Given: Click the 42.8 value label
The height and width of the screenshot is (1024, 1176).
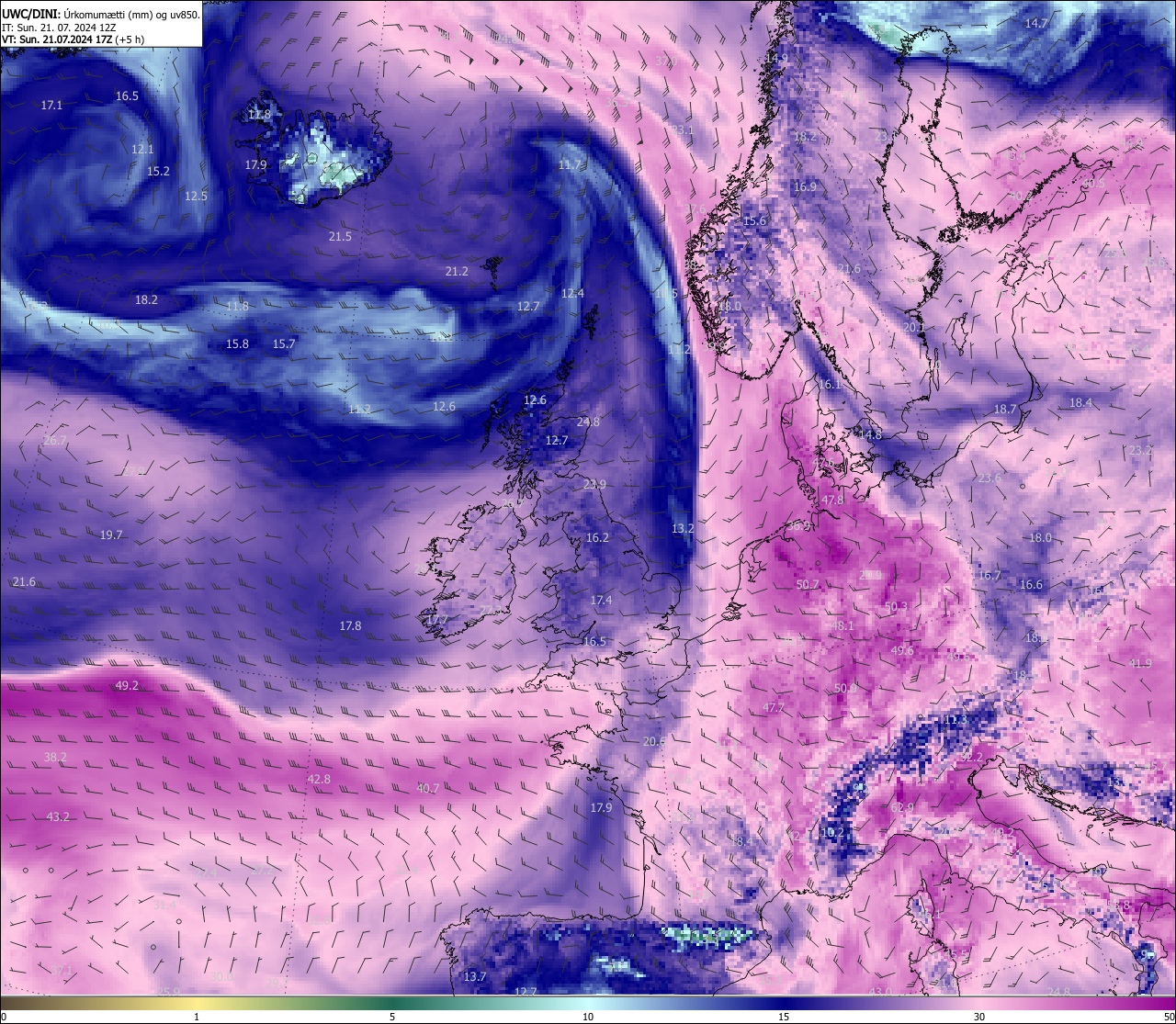Looking at the screenshot, I should (x=318, y=779).
